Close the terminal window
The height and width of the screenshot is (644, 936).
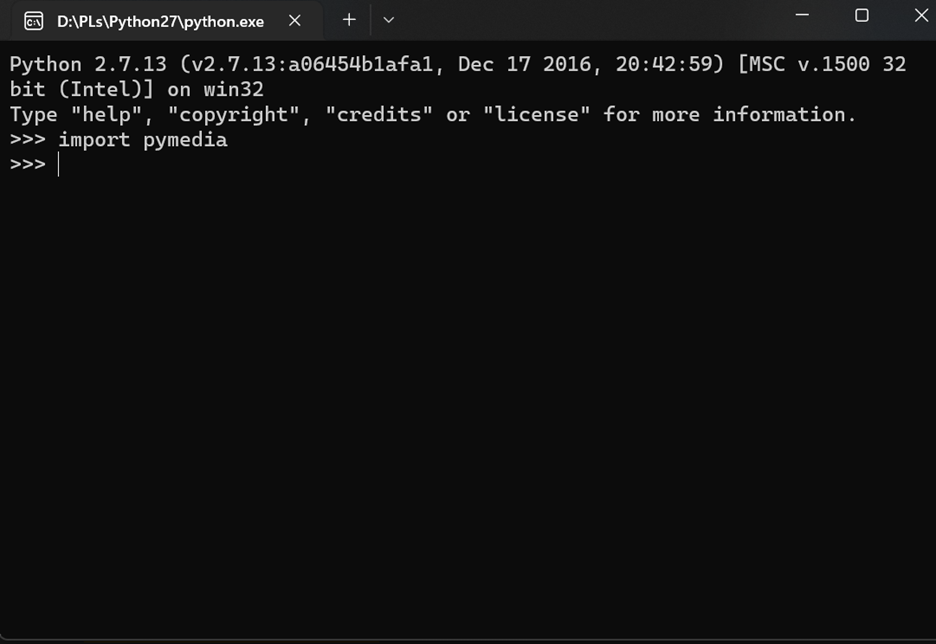pyautogui.click(x=921, y=16)
